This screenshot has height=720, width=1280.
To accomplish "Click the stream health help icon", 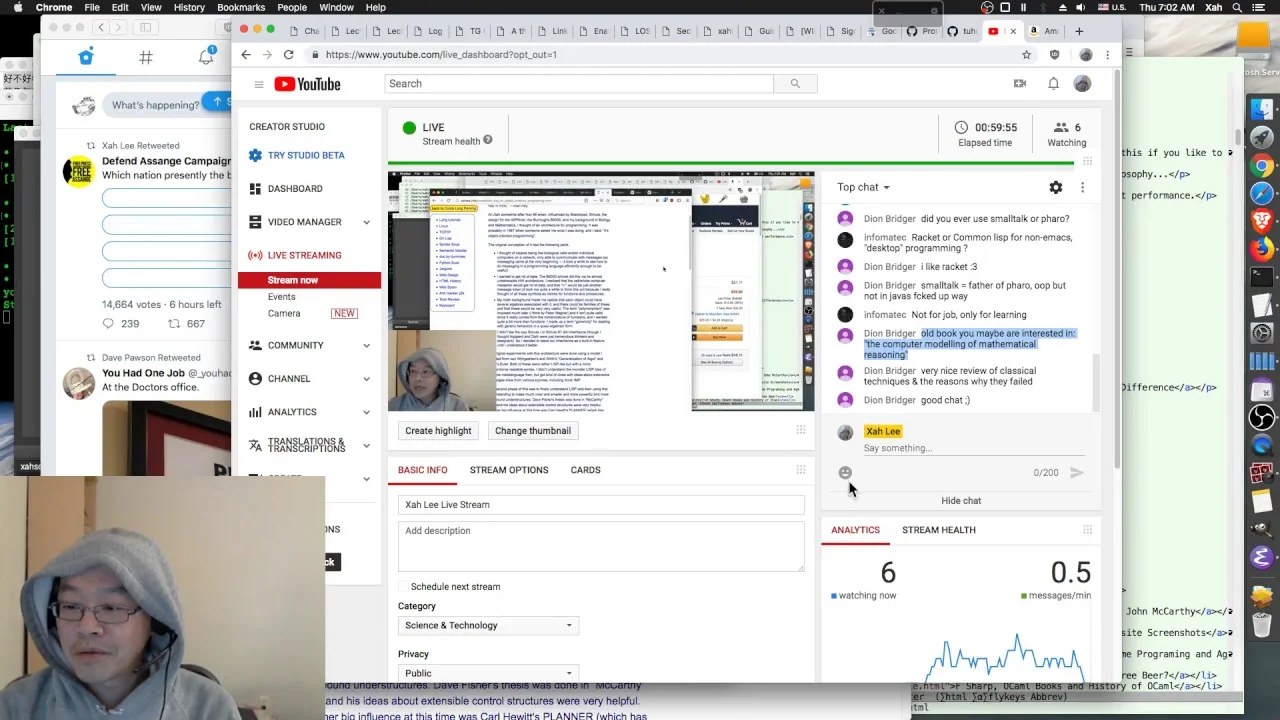I will pyautogui.click(x=488, y=141).
